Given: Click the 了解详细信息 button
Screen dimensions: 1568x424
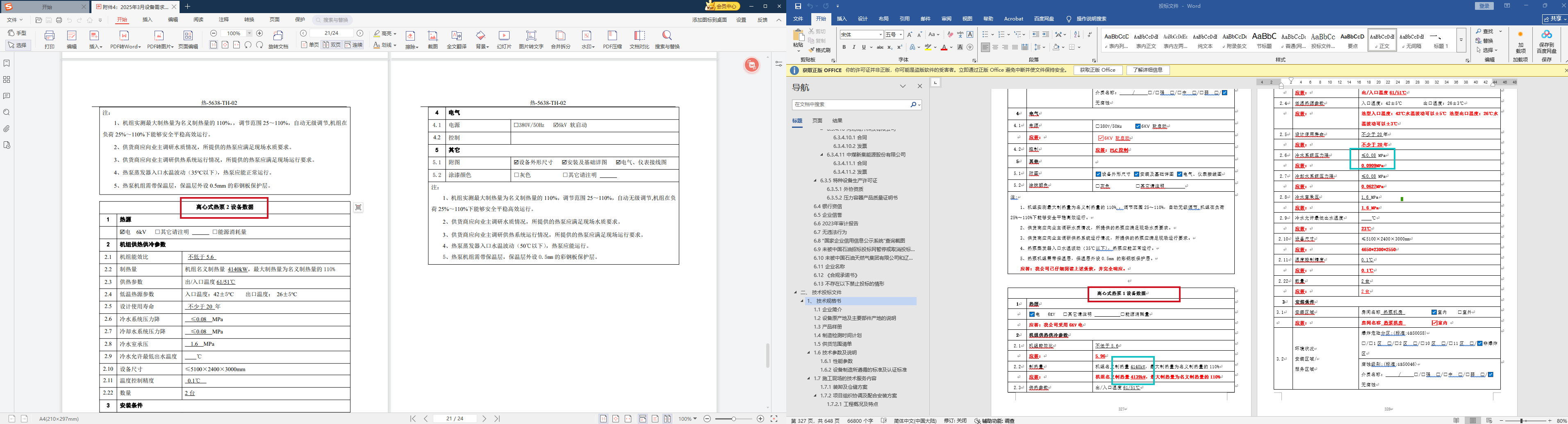Looking at the screenshot, I should (x=1148, y=70).
